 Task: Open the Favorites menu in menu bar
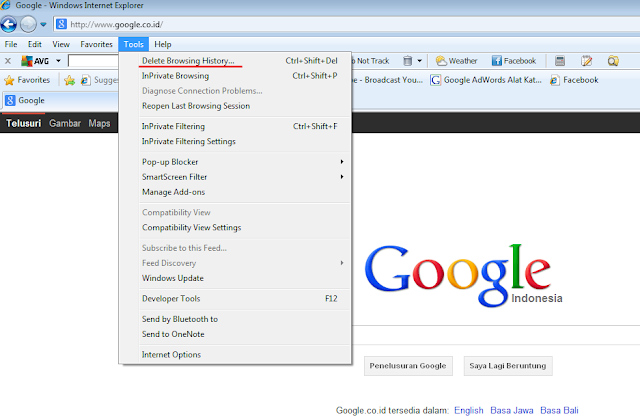(x=96, y=44)
